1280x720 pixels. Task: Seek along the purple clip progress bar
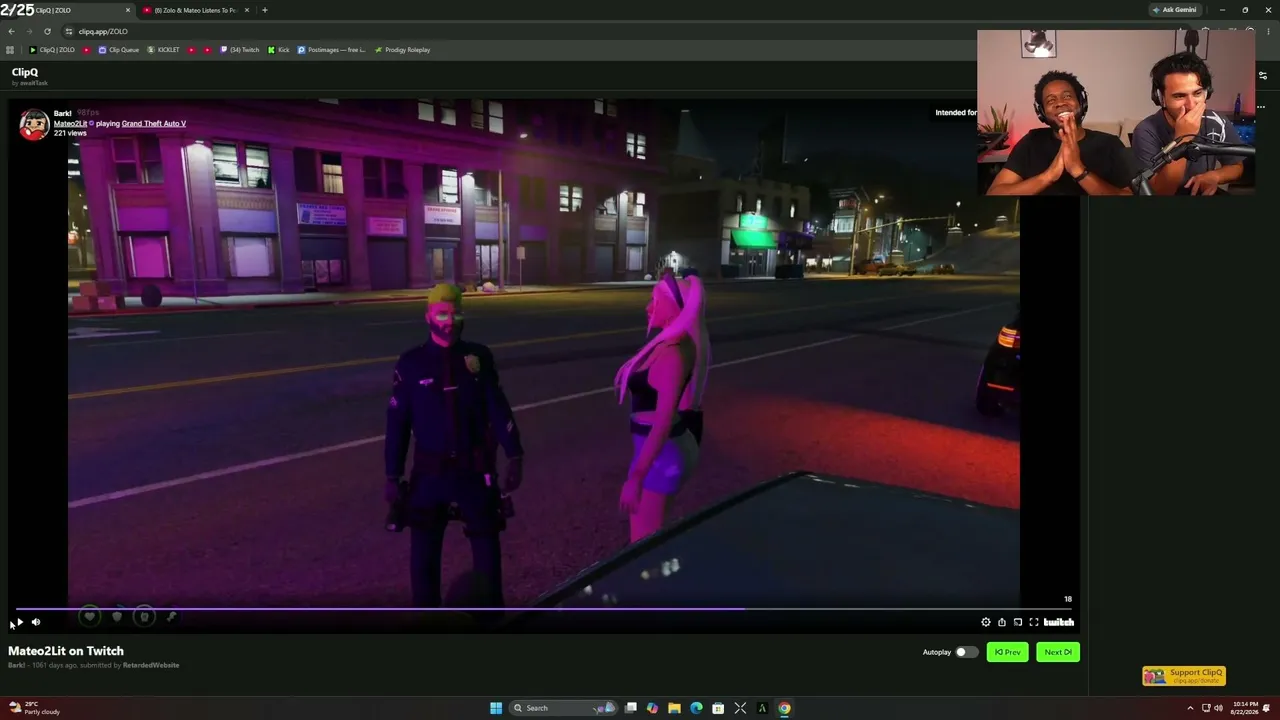[x=544, y=608]
